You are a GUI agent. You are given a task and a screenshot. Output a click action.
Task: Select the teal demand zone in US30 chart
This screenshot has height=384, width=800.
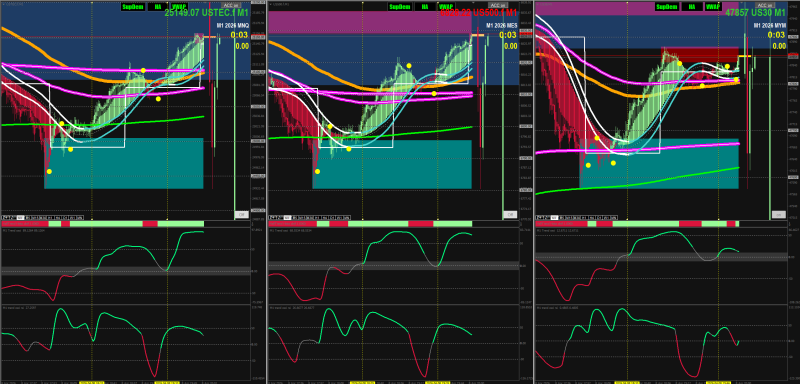659,163
